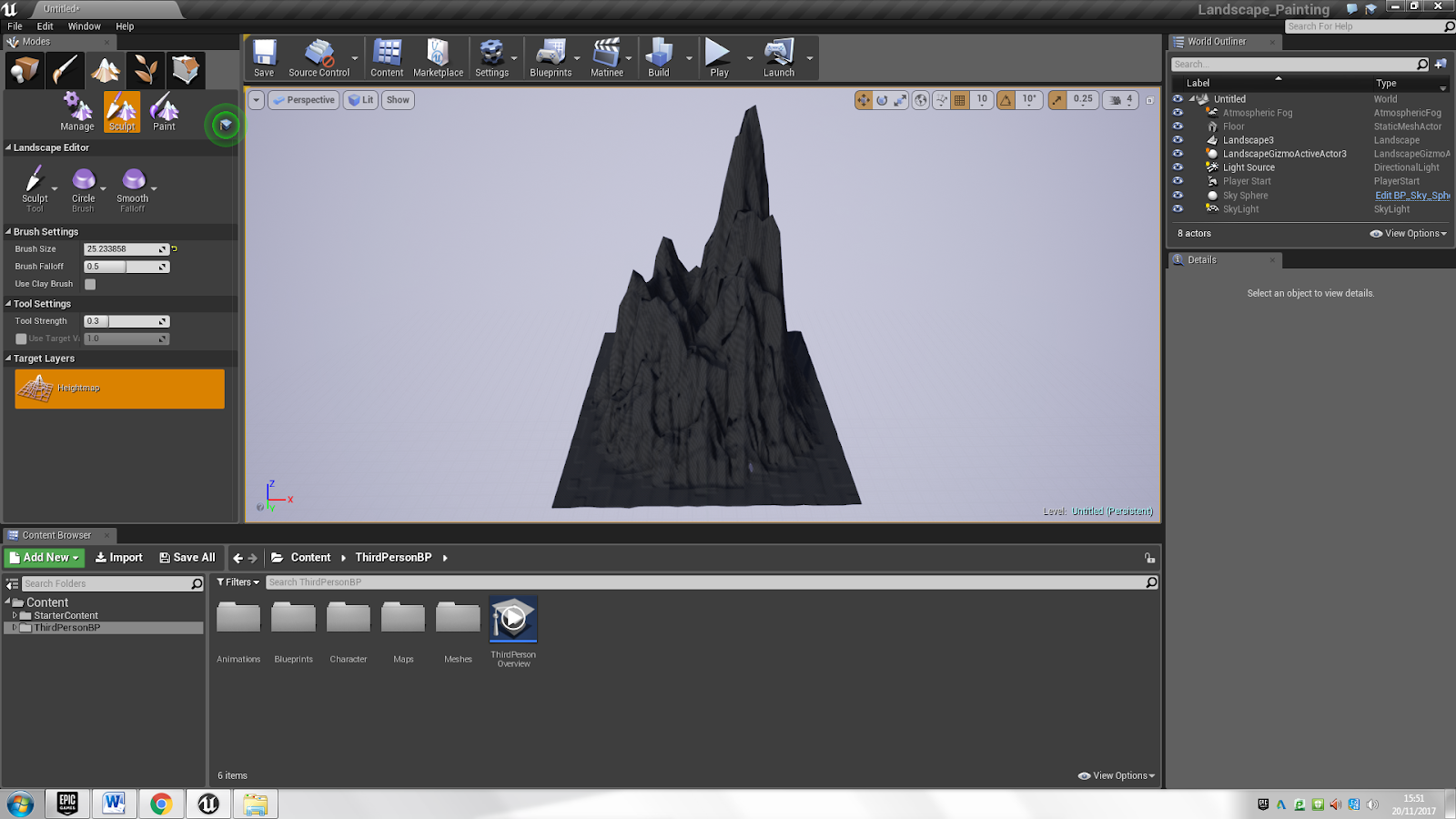Hide Light Source via eye icon
This screenshot has height=819, width=1456.
pos(1178,167)
